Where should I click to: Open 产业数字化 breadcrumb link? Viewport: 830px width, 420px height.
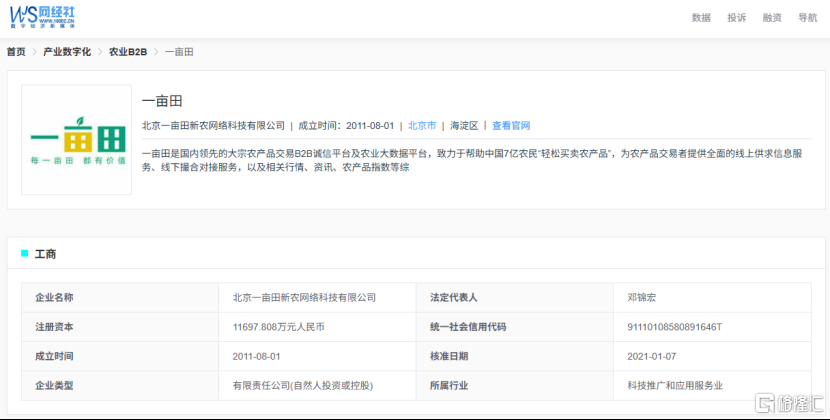67,52
